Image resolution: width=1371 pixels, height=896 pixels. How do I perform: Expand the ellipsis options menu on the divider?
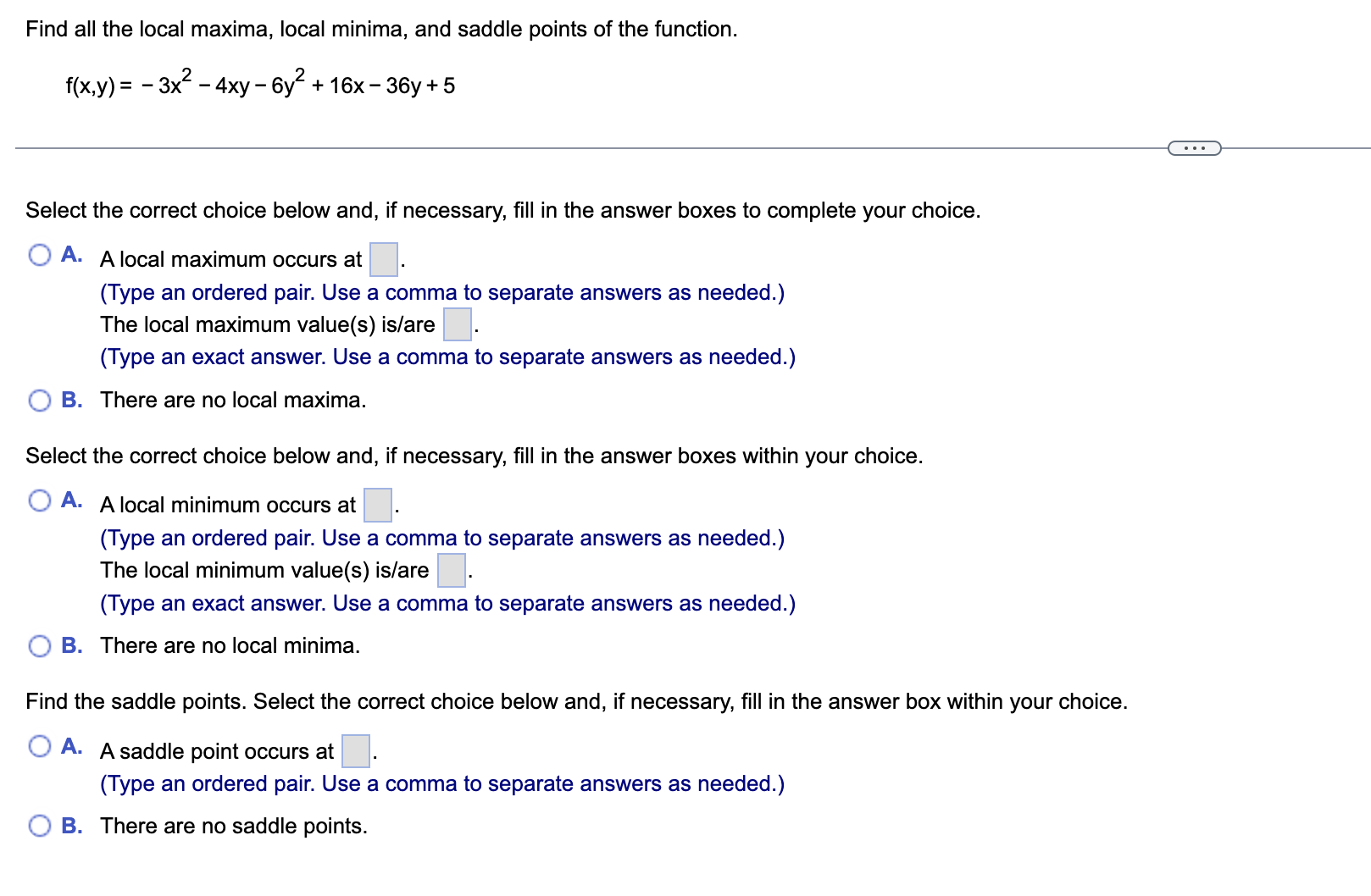(x=1195, y=147)
